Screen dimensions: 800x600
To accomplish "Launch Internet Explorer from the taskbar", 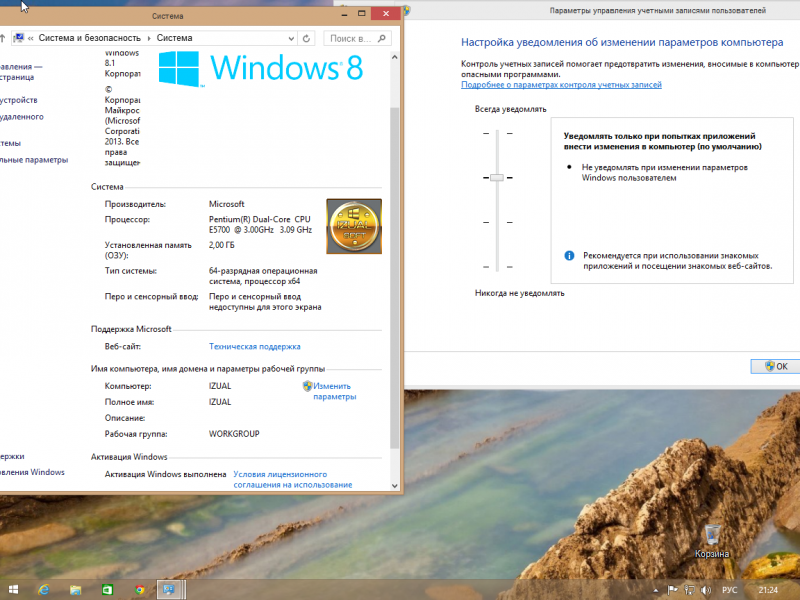I will 44,590.
